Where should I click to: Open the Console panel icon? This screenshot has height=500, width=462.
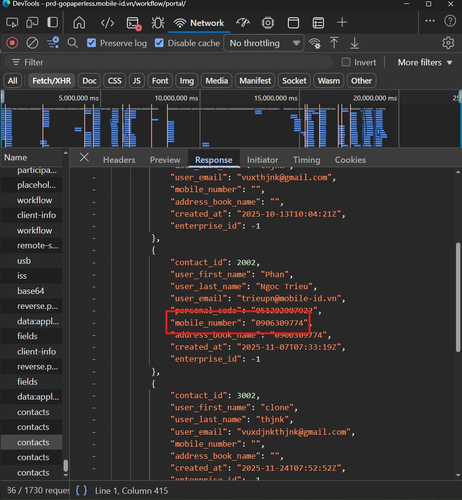pos(134,23)
